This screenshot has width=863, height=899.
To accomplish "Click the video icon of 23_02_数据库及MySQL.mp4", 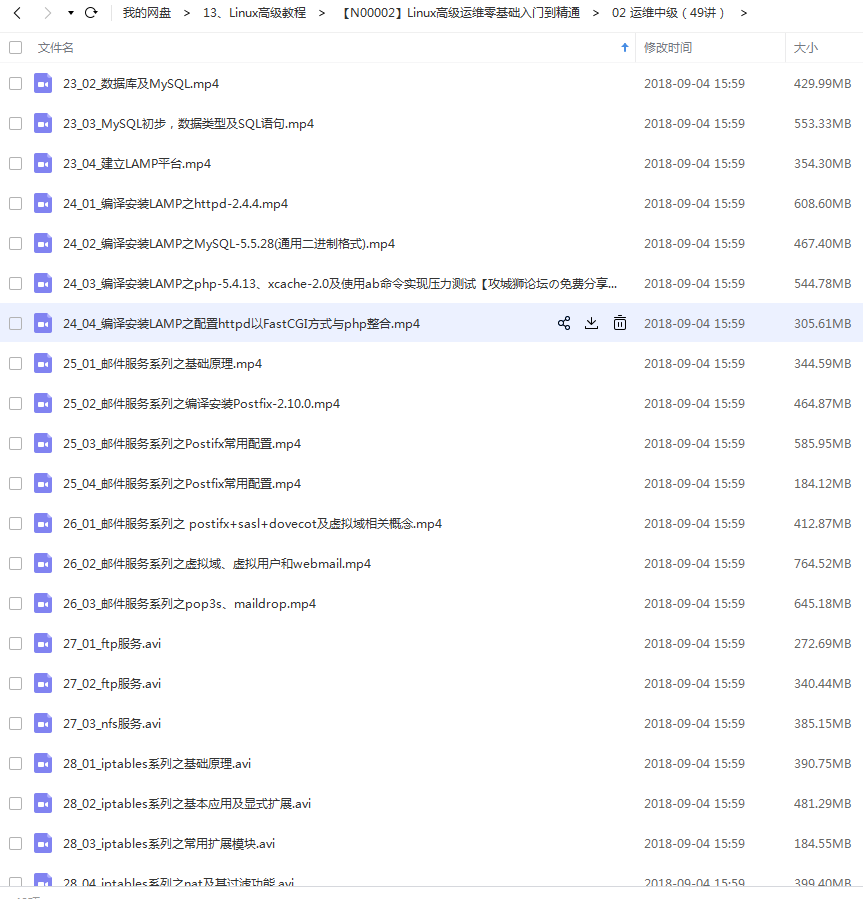I will coord(43,83).
